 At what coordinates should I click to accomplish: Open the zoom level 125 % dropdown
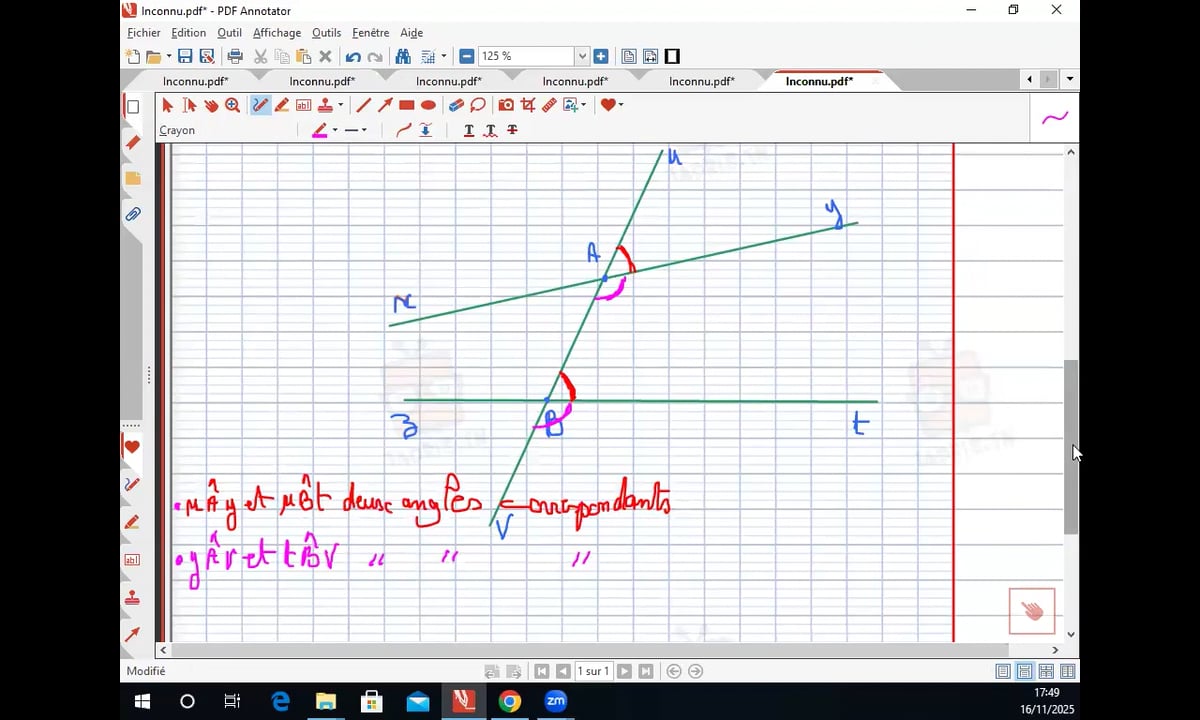582,57
